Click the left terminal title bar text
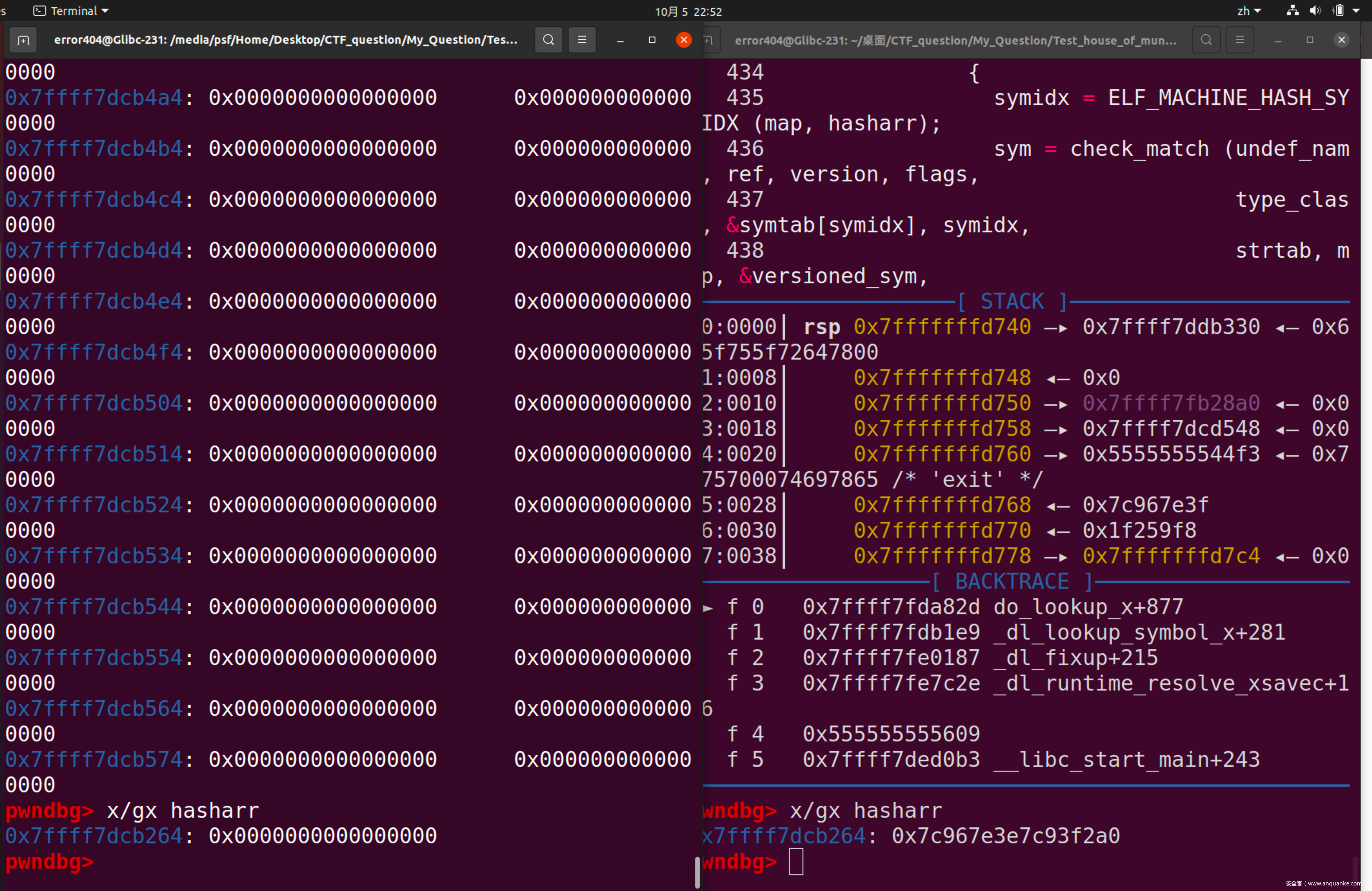Screen dimensions: 1372x891 click(x=286, y=40)
